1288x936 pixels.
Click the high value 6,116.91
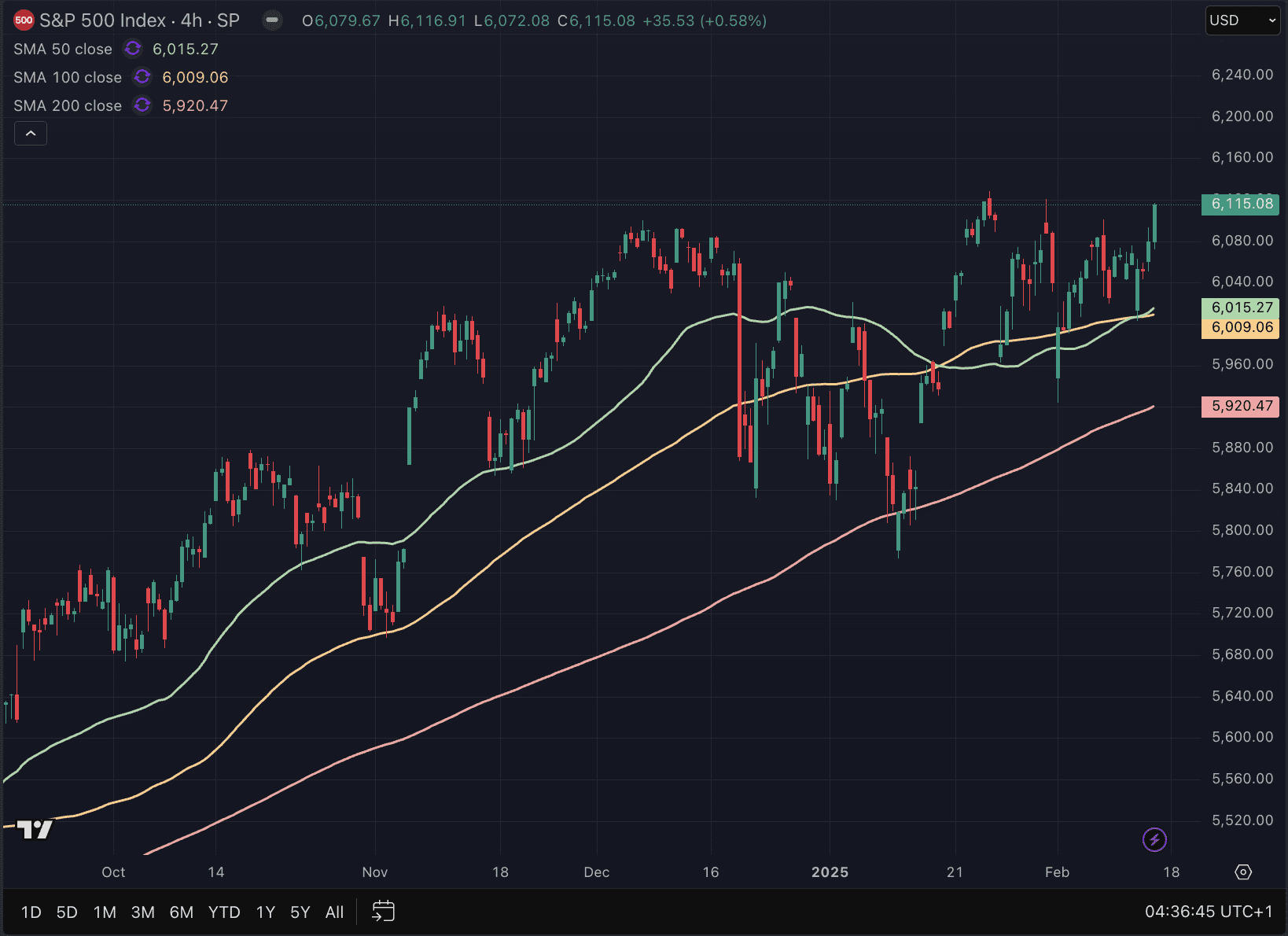(x=433, y=20)
